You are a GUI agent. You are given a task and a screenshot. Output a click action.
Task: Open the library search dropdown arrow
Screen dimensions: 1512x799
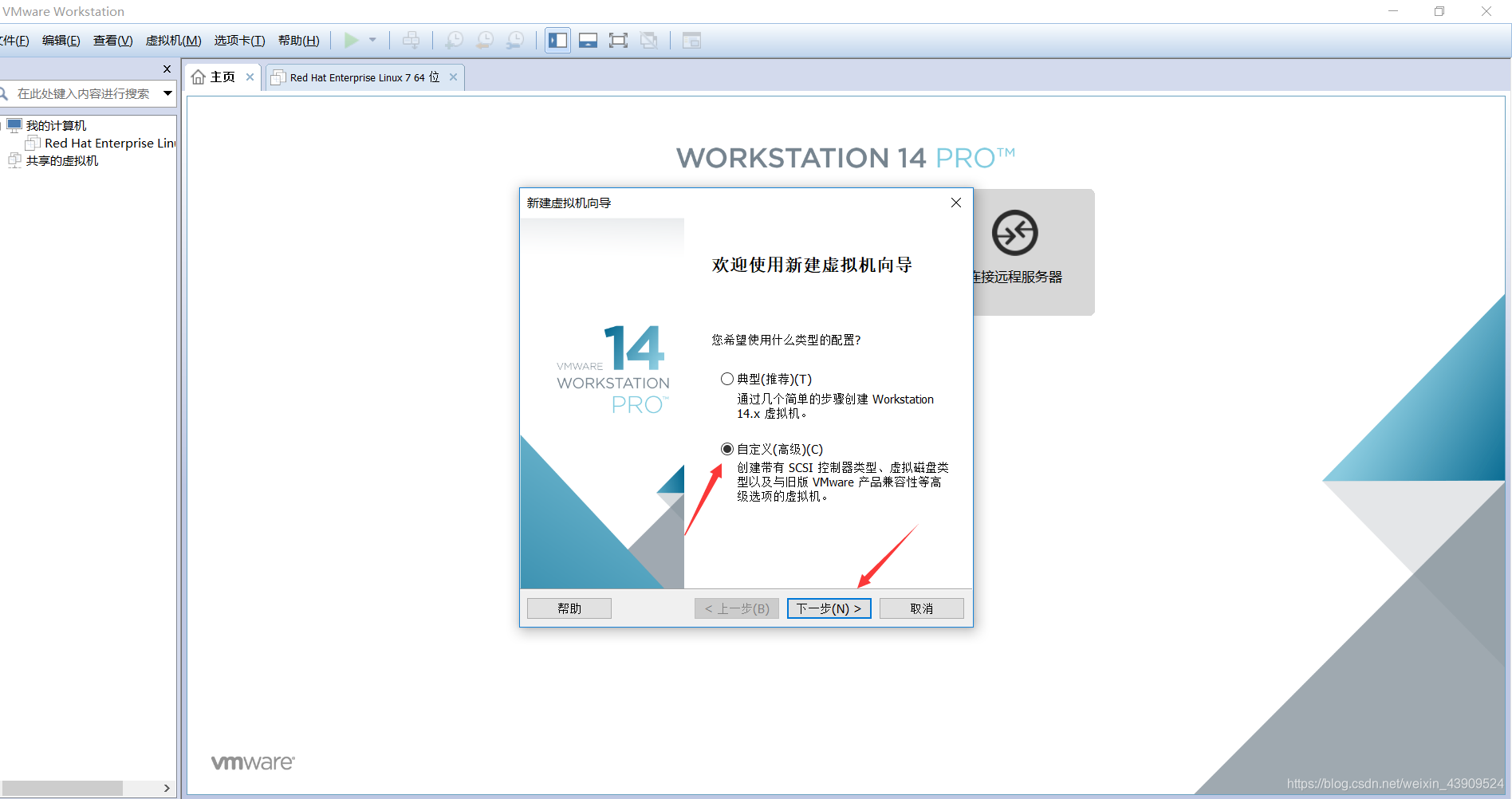[x=168, y=93]
